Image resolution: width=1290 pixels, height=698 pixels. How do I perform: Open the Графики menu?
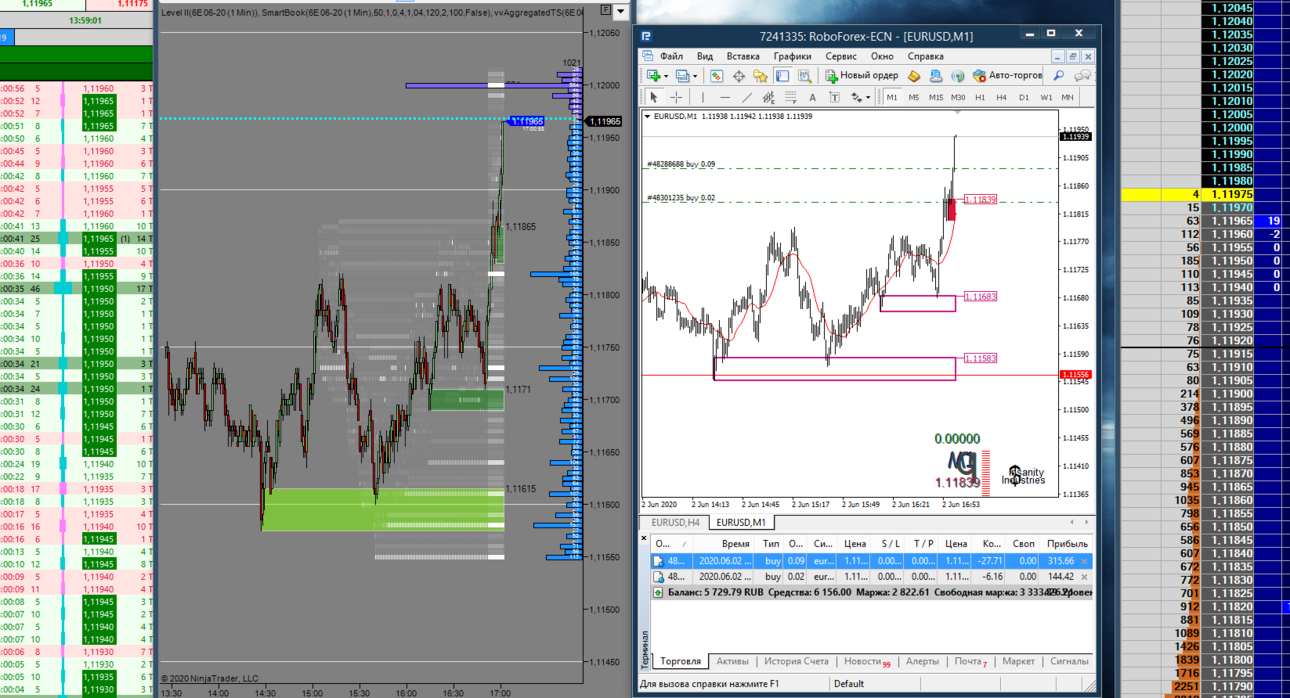coord(792,56)
